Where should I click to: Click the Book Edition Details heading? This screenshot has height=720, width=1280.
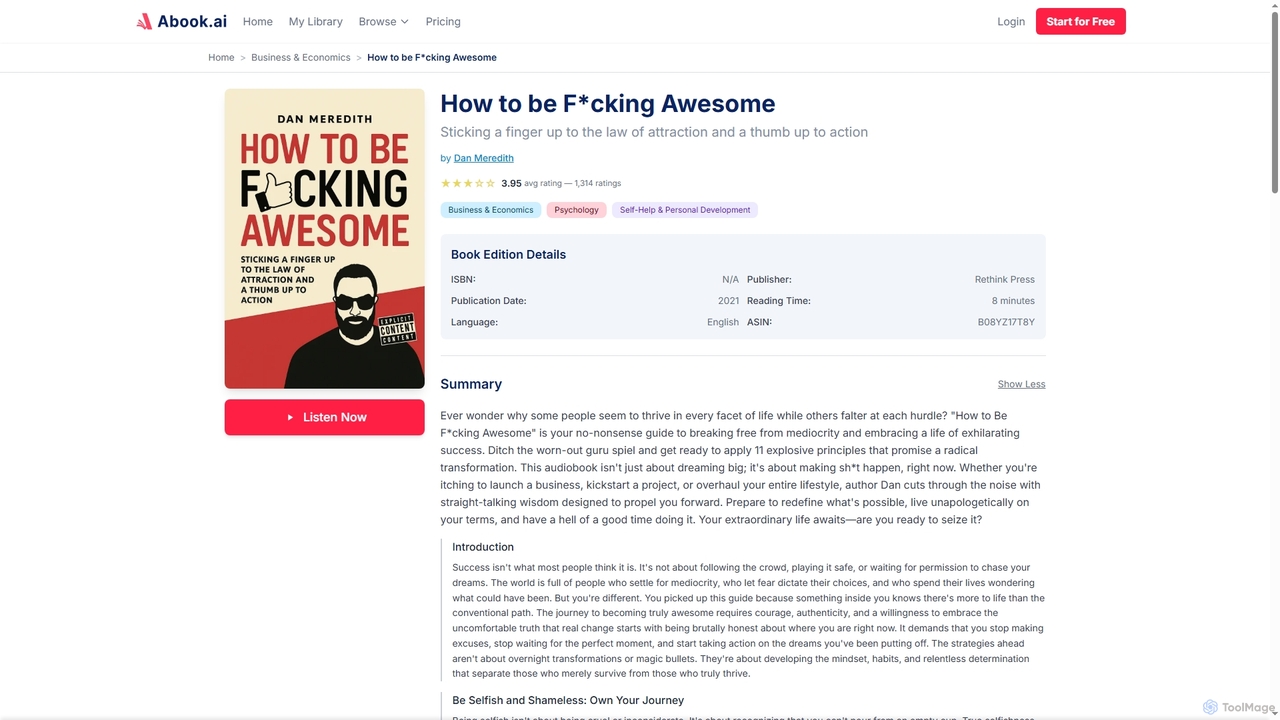coord(508,254)
